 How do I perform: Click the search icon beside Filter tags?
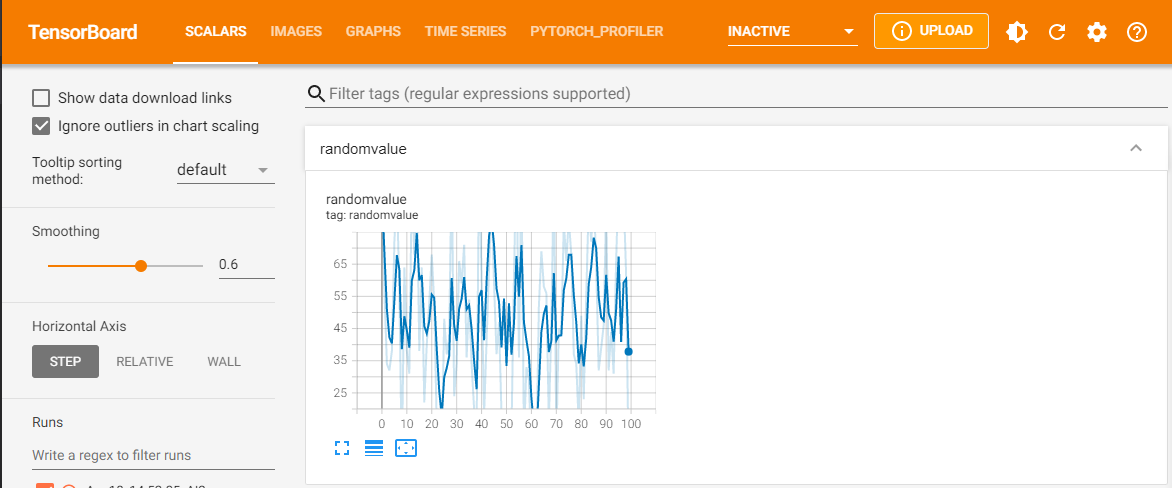coord(316,94)
